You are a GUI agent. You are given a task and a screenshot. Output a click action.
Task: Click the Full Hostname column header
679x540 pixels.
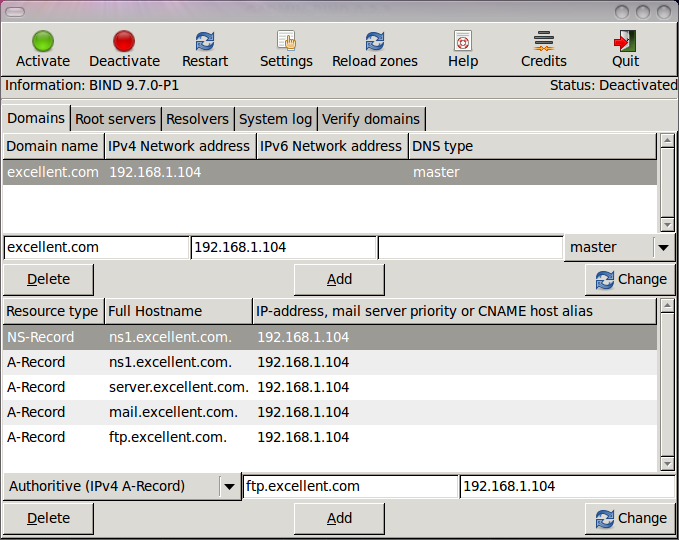coord(178,311)
